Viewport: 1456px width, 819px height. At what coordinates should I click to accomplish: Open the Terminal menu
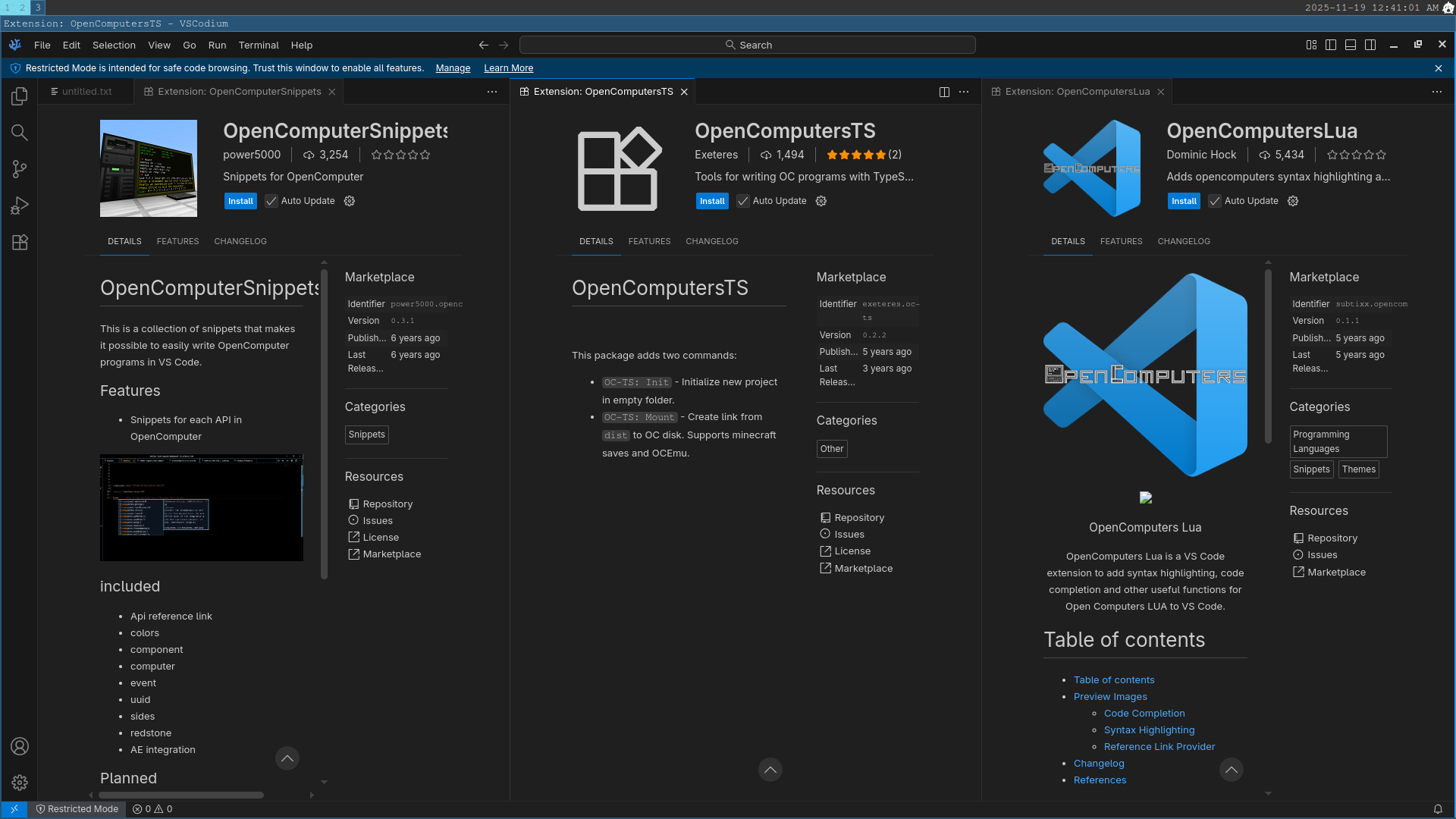[259, 45]
